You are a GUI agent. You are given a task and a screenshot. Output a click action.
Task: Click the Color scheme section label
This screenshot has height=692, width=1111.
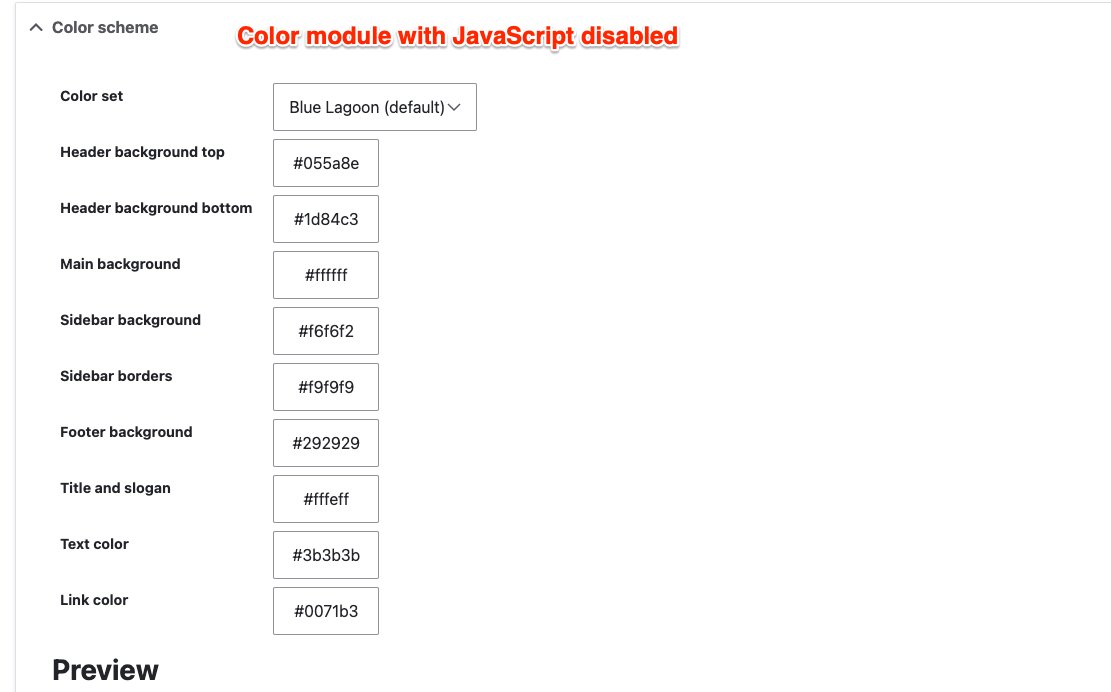103,28
